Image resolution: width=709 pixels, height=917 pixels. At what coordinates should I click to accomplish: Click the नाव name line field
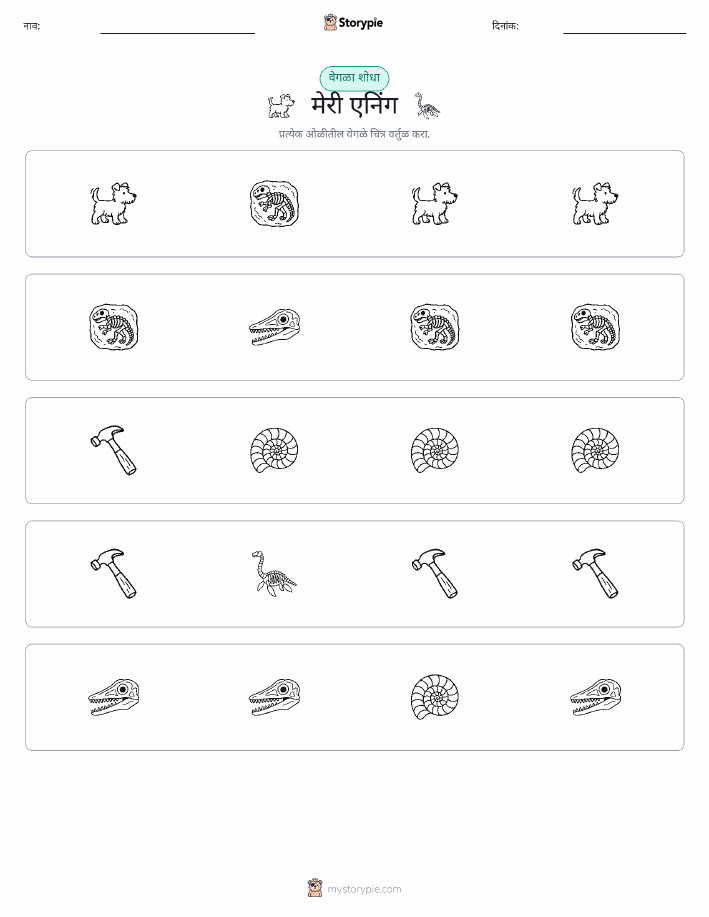[x=177, y=28]
